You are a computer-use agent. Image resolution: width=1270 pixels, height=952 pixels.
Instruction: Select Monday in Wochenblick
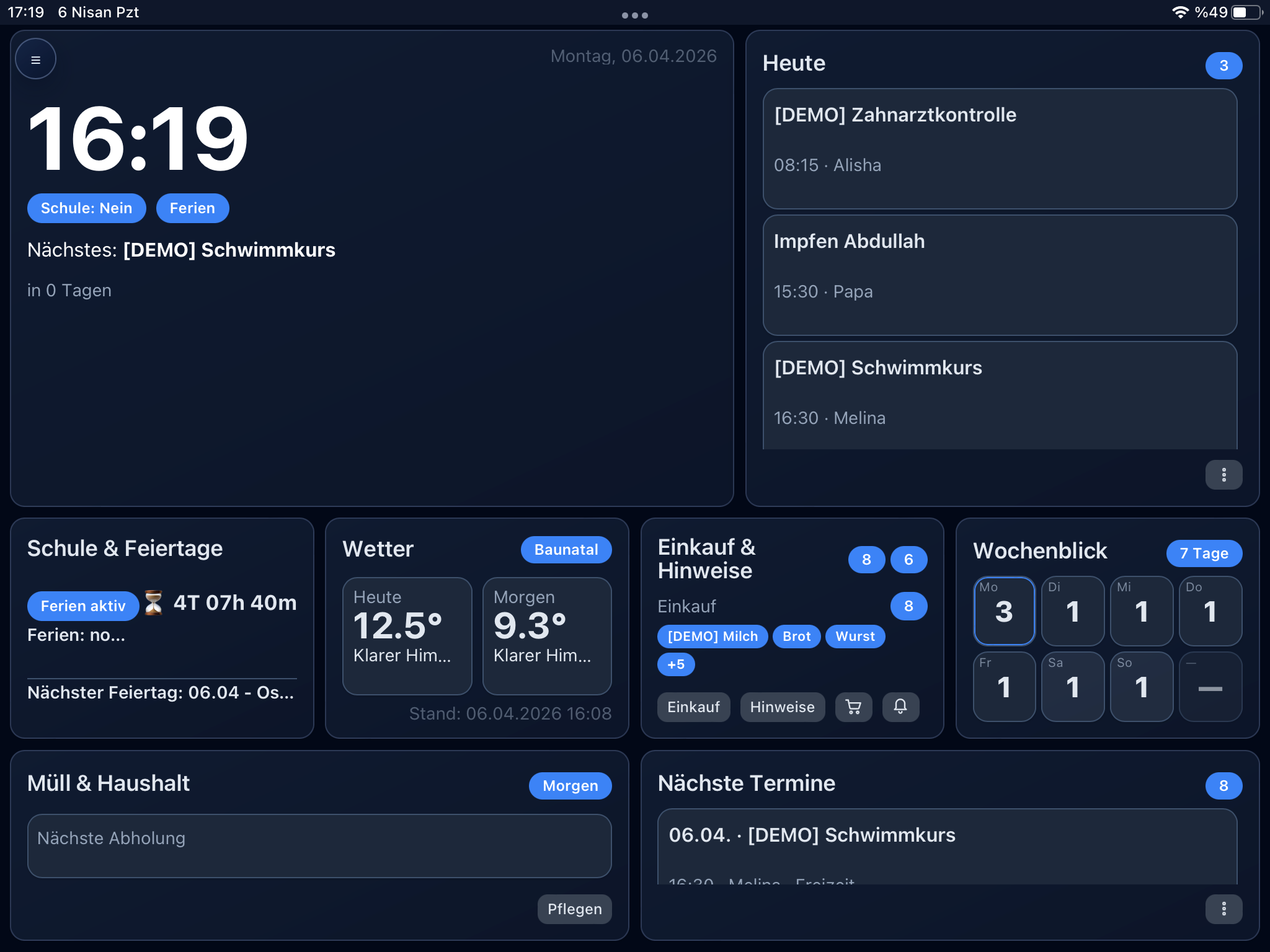point(1003,611)
